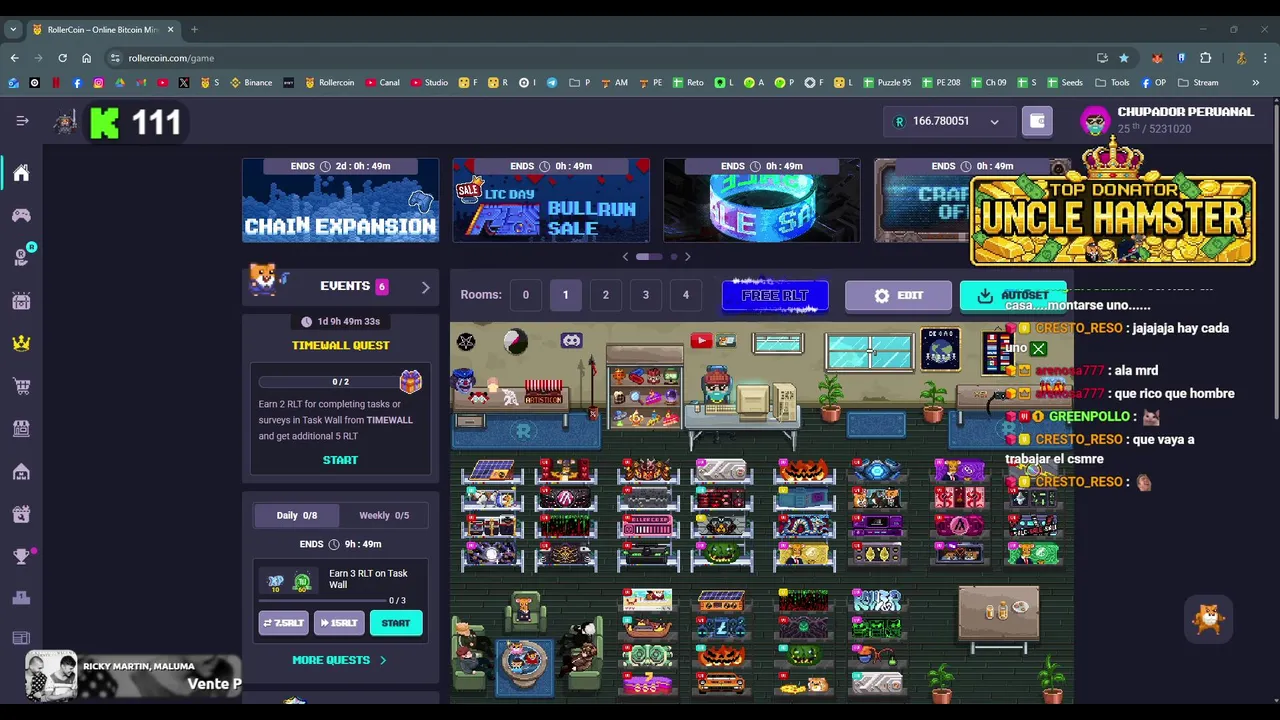
Task: Open the earn RLT hand icon in sidebar
Action: click(x=21, y=258)
